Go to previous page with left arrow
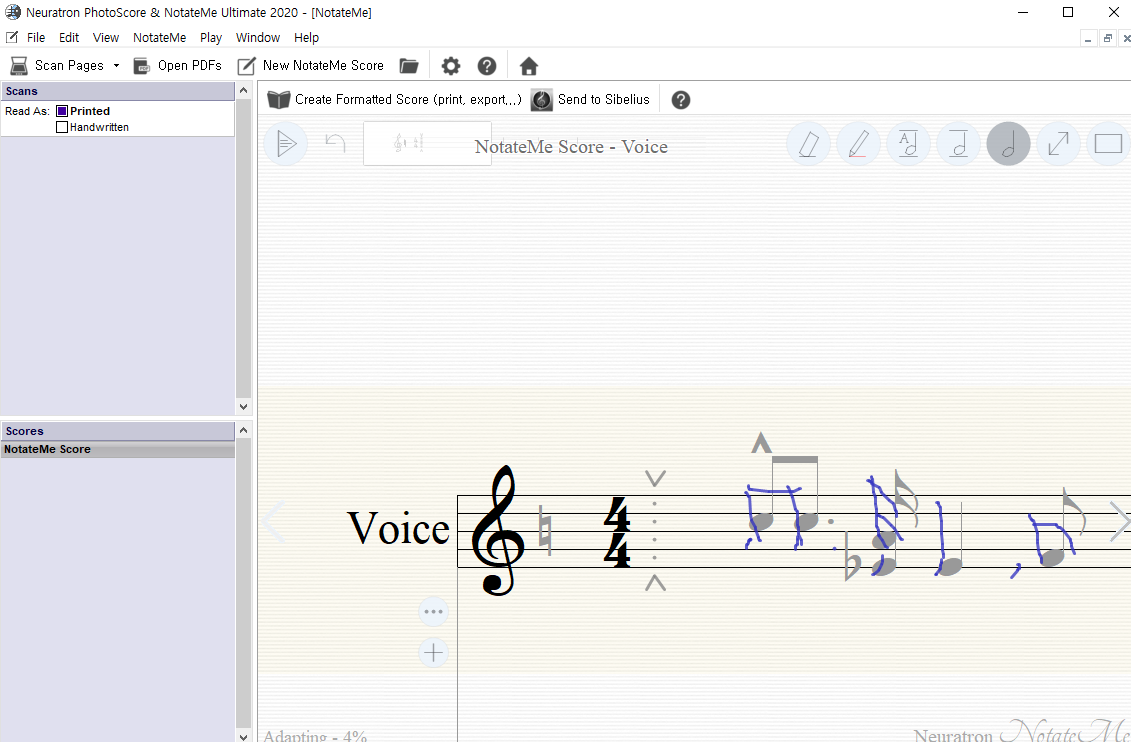 tap(275, 522)
